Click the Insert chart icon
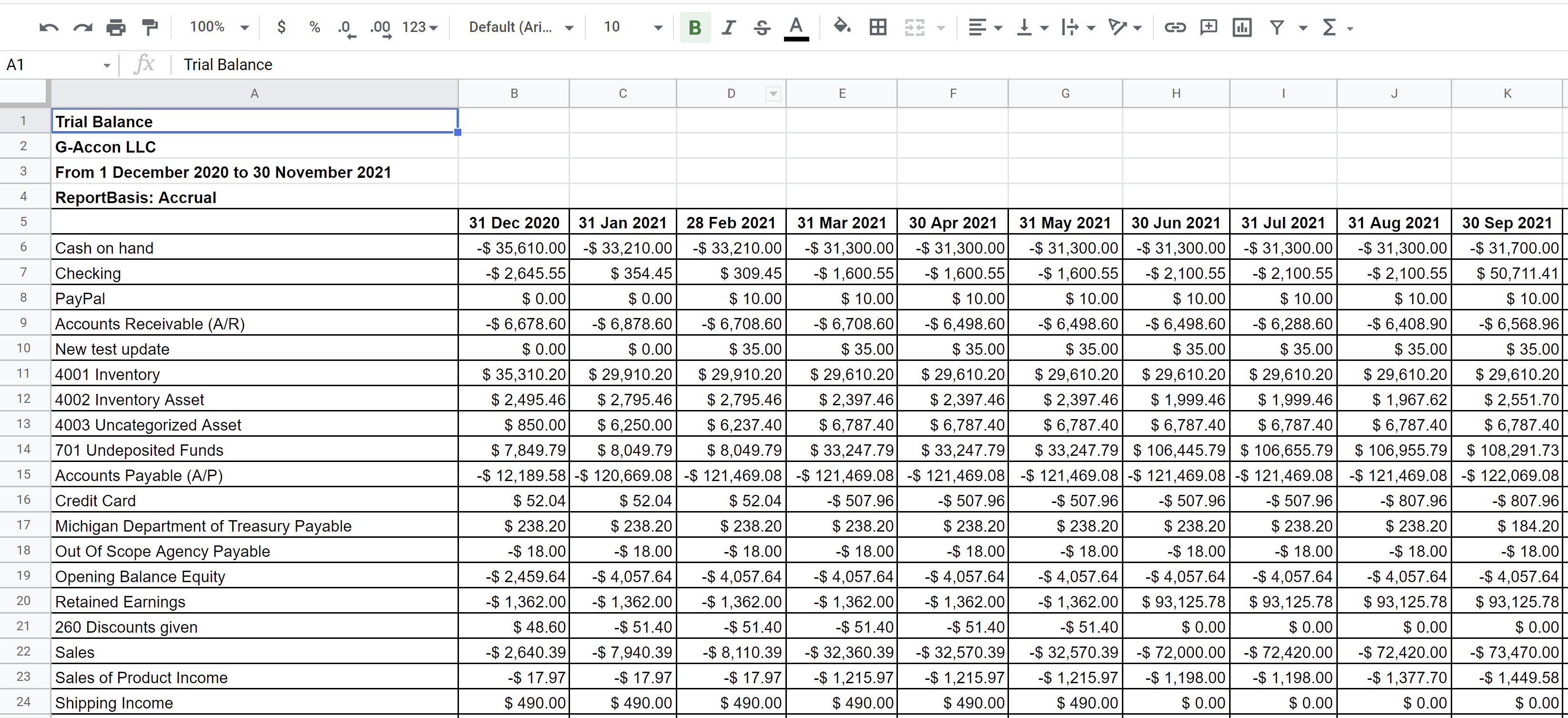The height and width of the screenshot is (718, 1568). (1242, 27)
